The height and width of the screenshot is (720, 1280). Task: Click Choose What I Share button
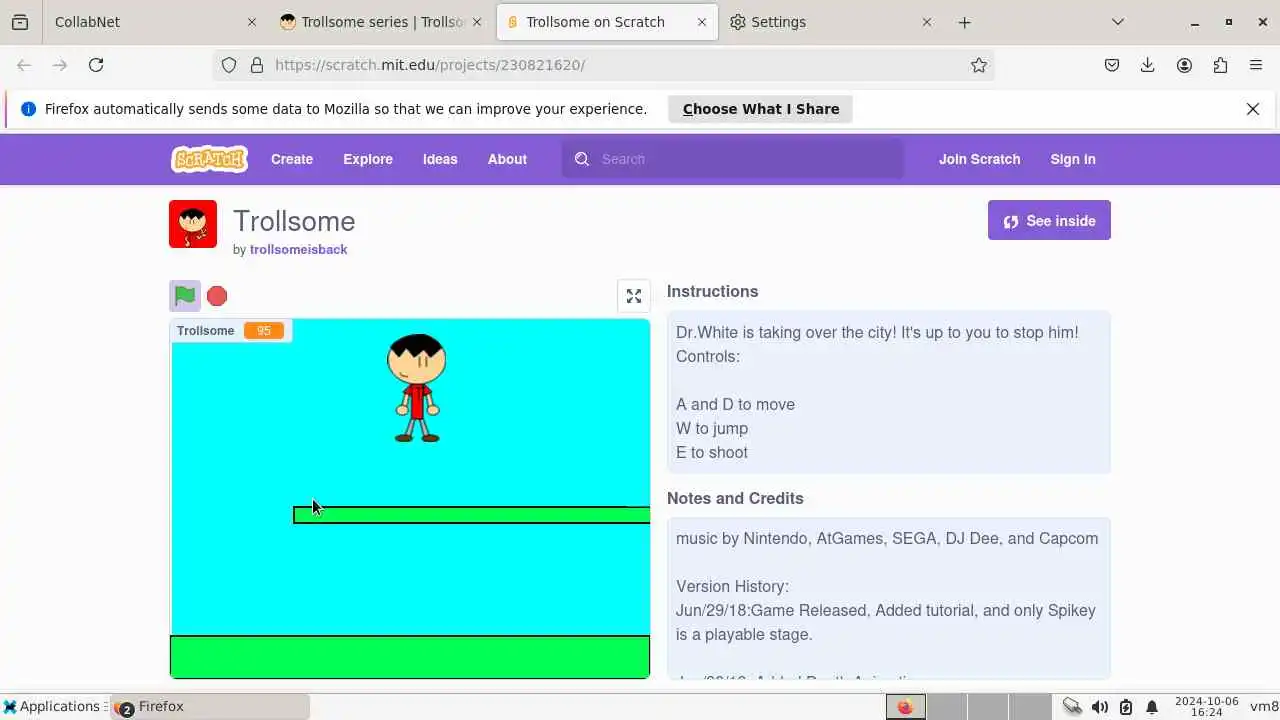pos(760,109)
